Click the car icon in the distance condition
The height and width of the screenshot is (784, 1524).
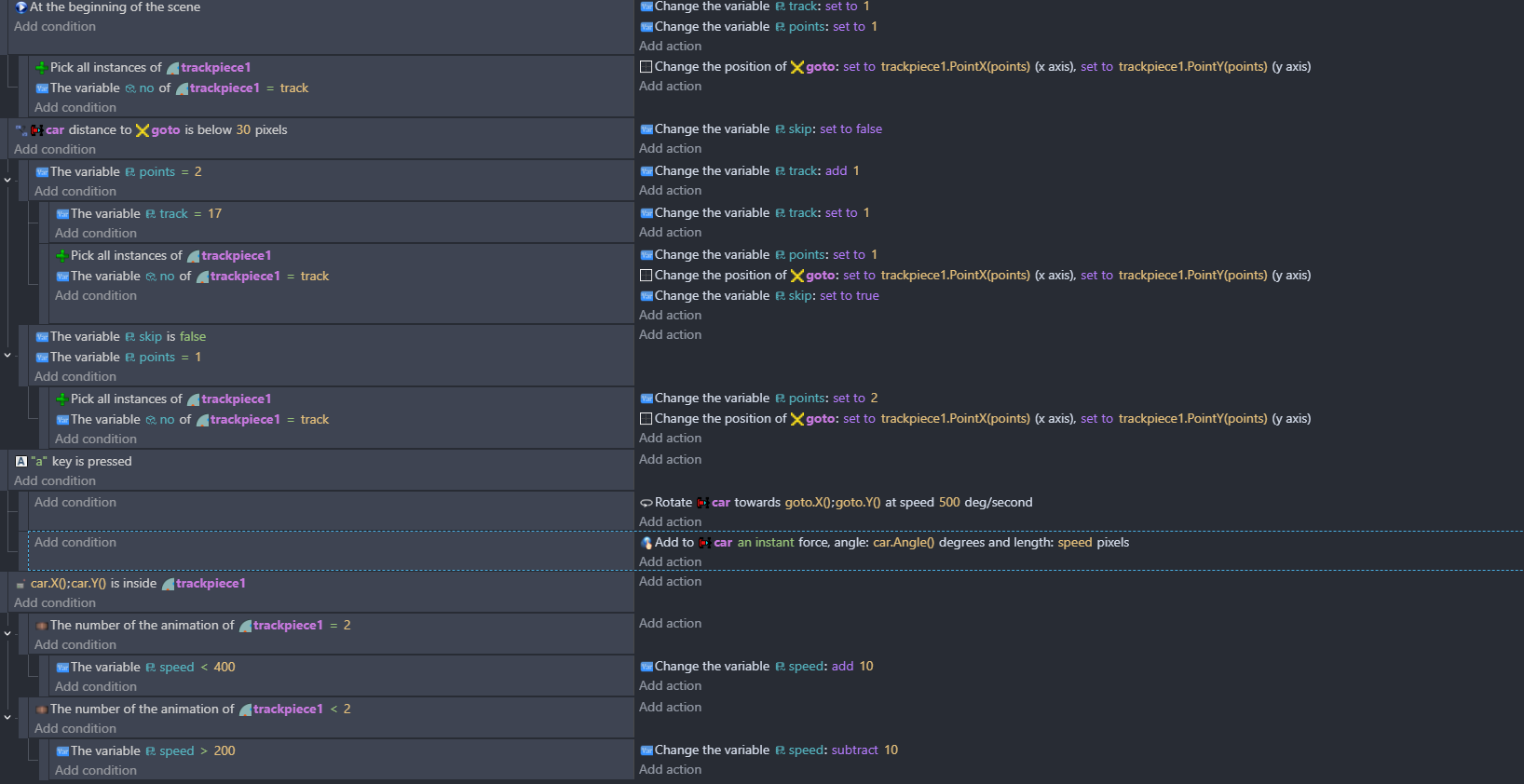(x=37, y=130)
